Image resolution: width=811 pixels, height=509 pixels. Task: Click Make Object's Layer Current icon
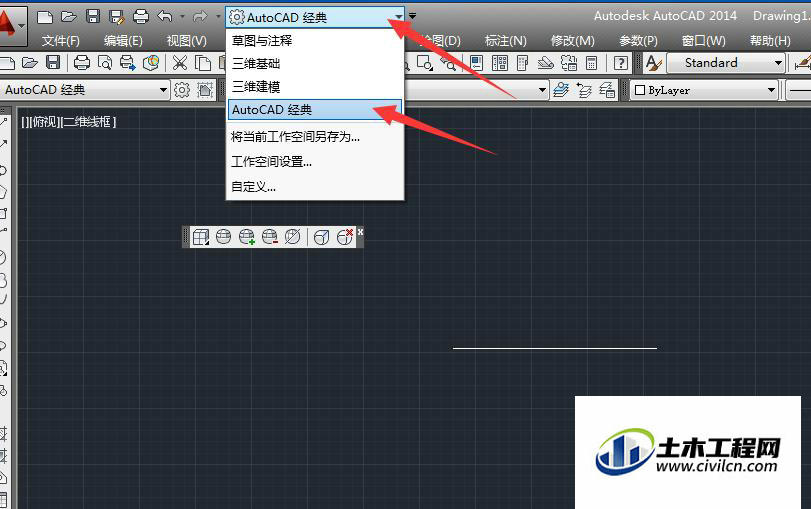561,90
